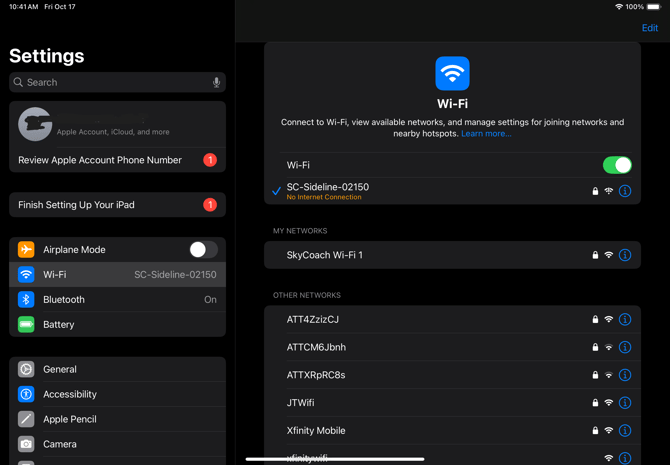Open info icon for ATTCM6Jbnh
Screen dimensions: 670x465
click(625, 347)
